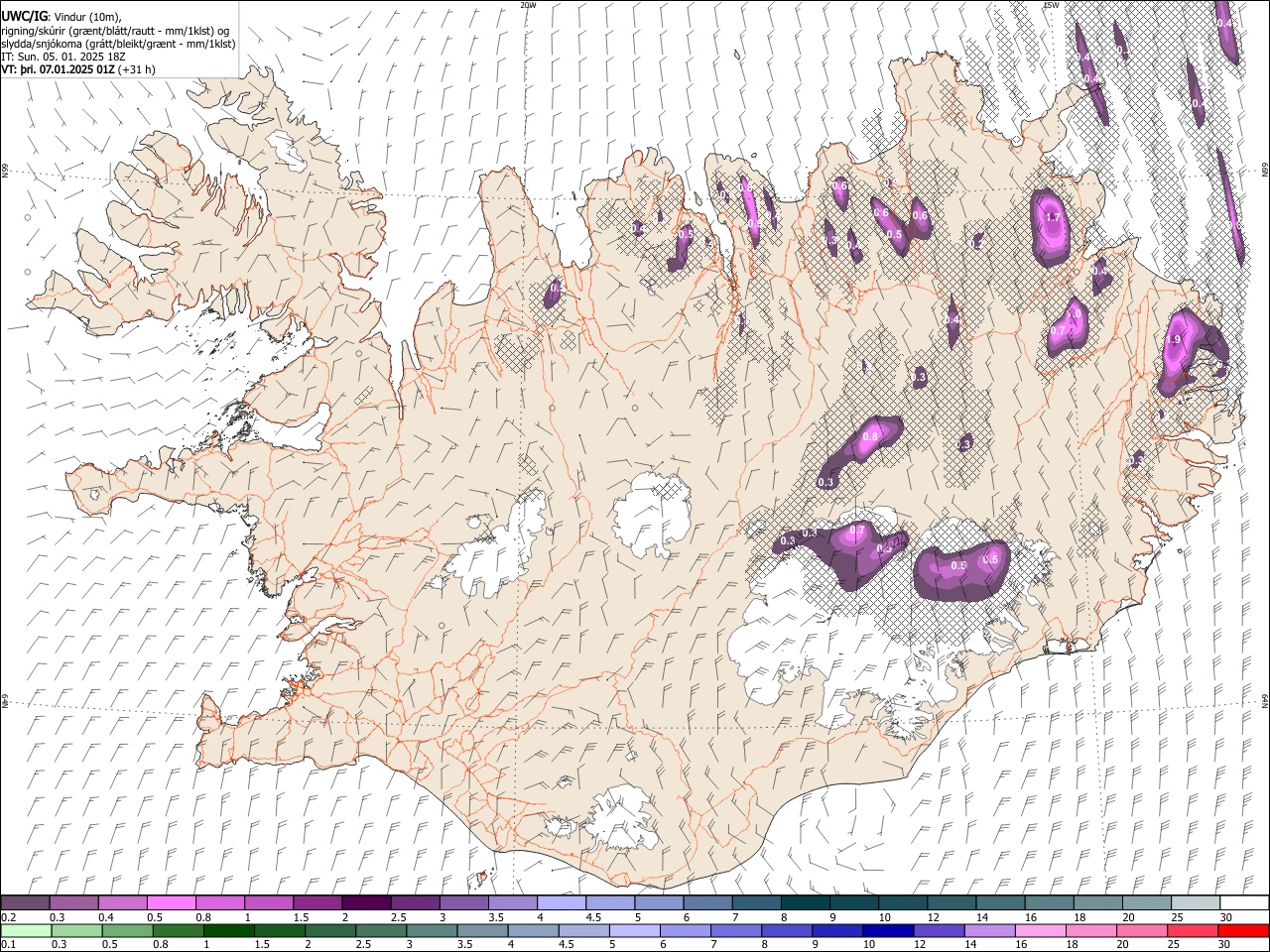
Task: Click the pale grey snow-scale swatch labelled 25
Action: 1195,903
